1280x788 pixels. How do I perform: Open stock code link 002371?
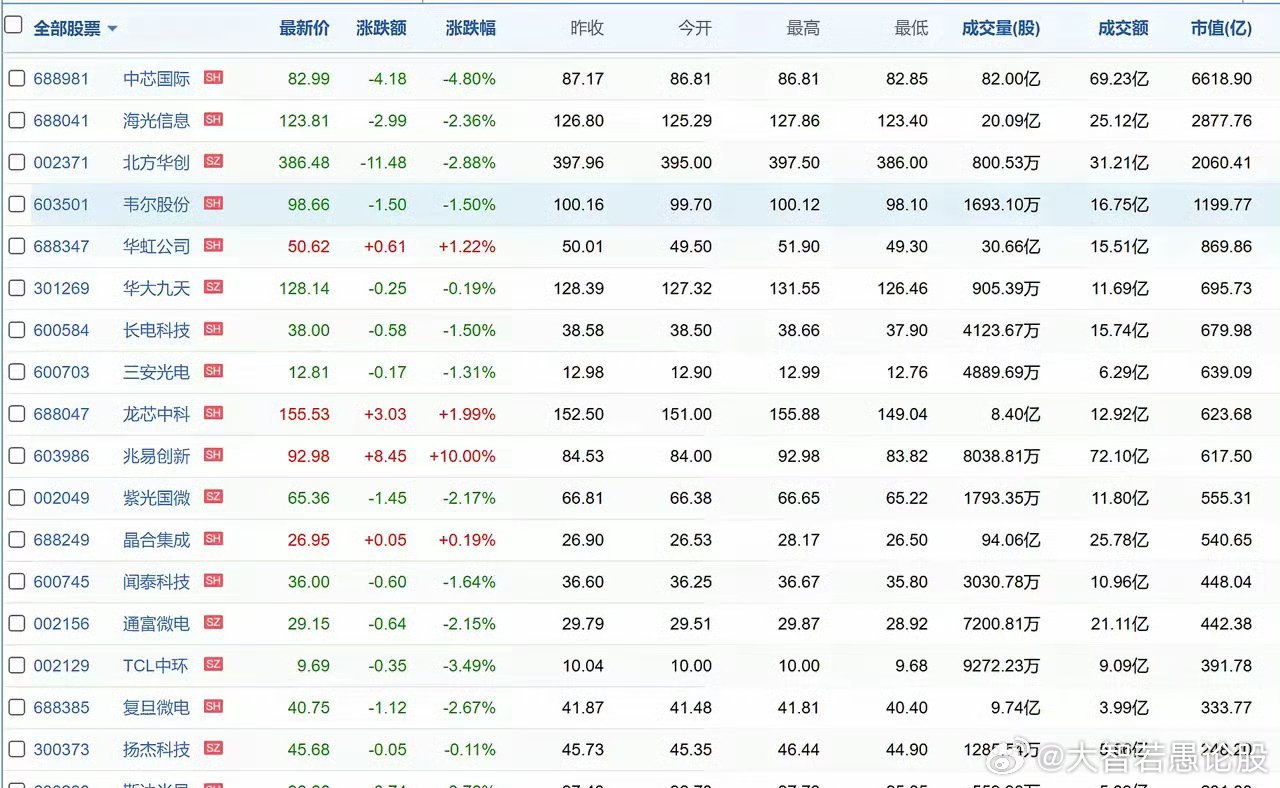61,163
